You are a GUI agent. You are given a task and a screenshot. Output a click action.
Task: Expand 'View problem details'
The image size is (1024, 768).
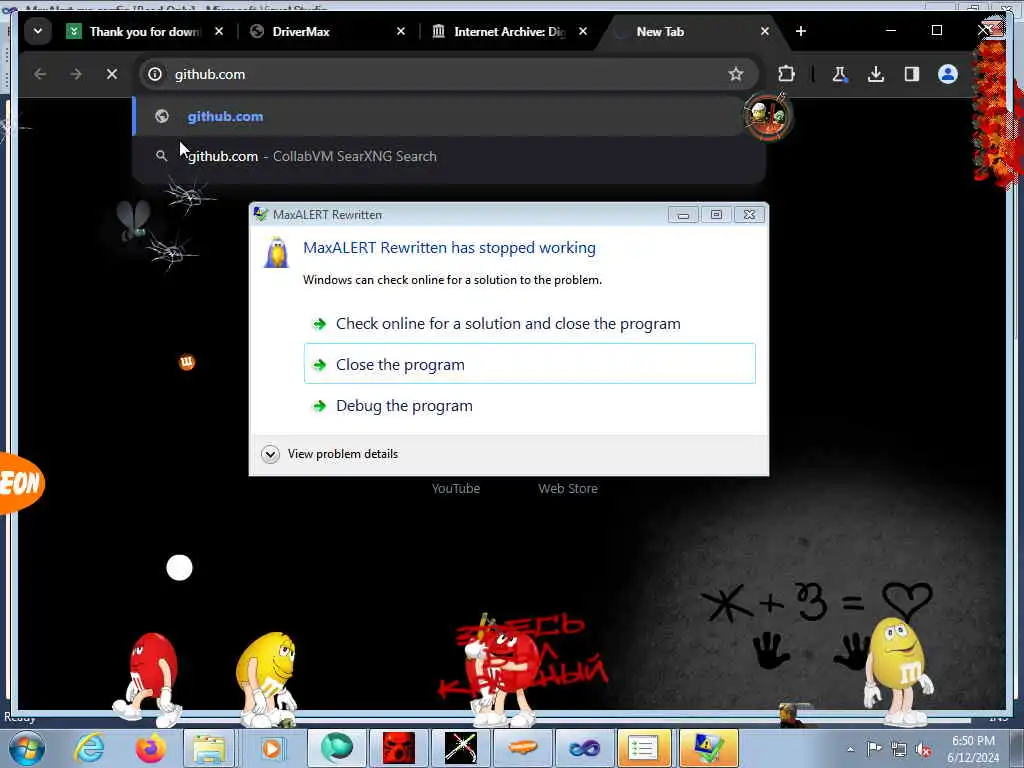[x=330, y=454]
